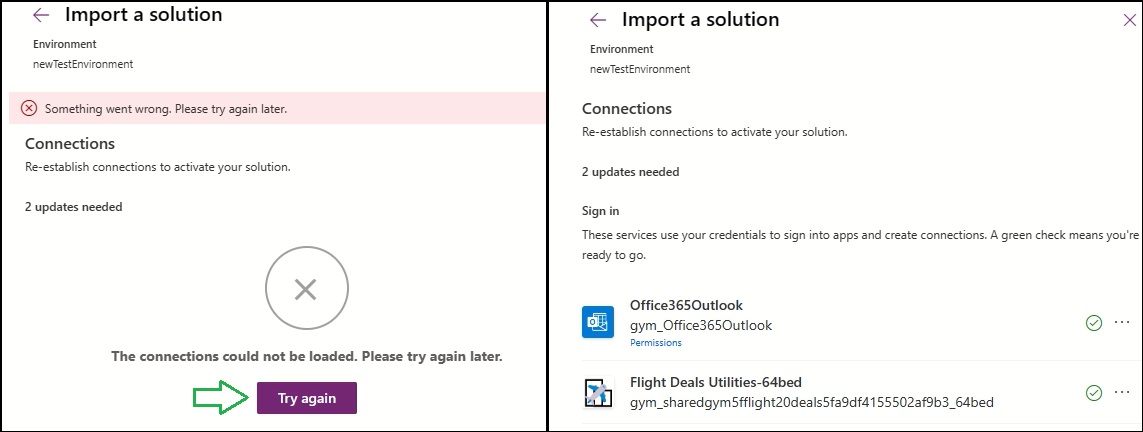This screenshot has height=432, width=1143.
Task: Close the right Import a solution panel
Action: click(1130, 20)
